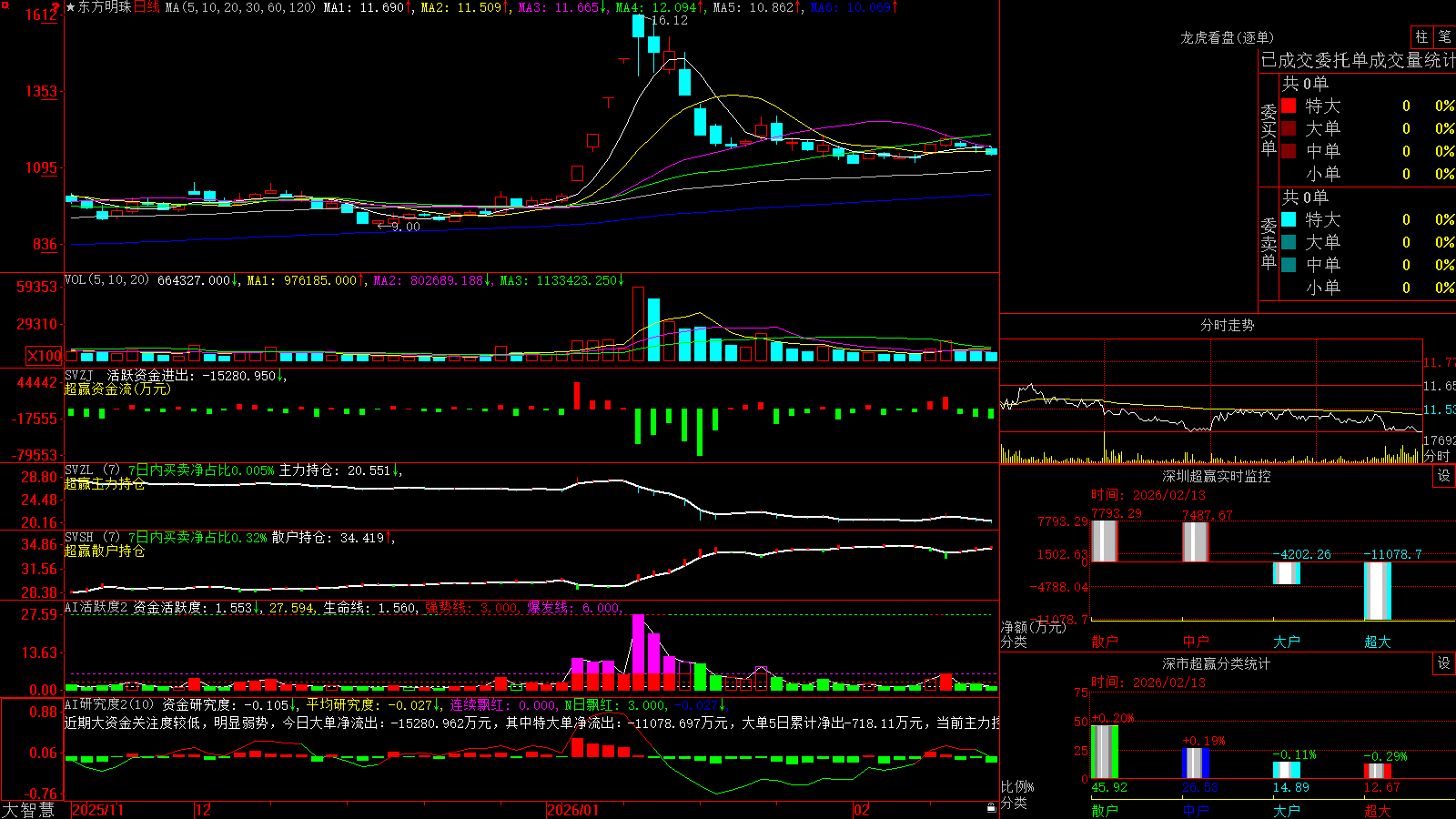
Task: Open 设 settings for 深市超赢分类统计
Action: [1444, 663]
